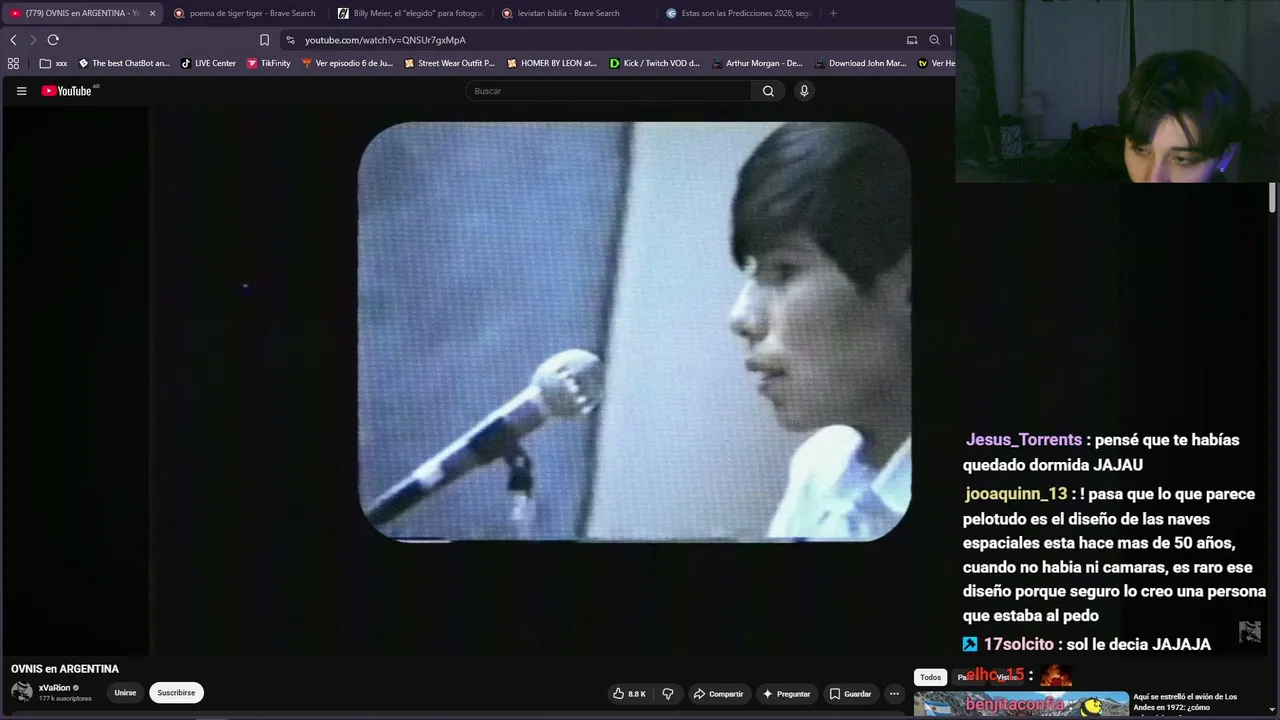Viewport: 1280px width, 720px height.
Task: Go to YouTube home via logo
Action: pos(69,91)
